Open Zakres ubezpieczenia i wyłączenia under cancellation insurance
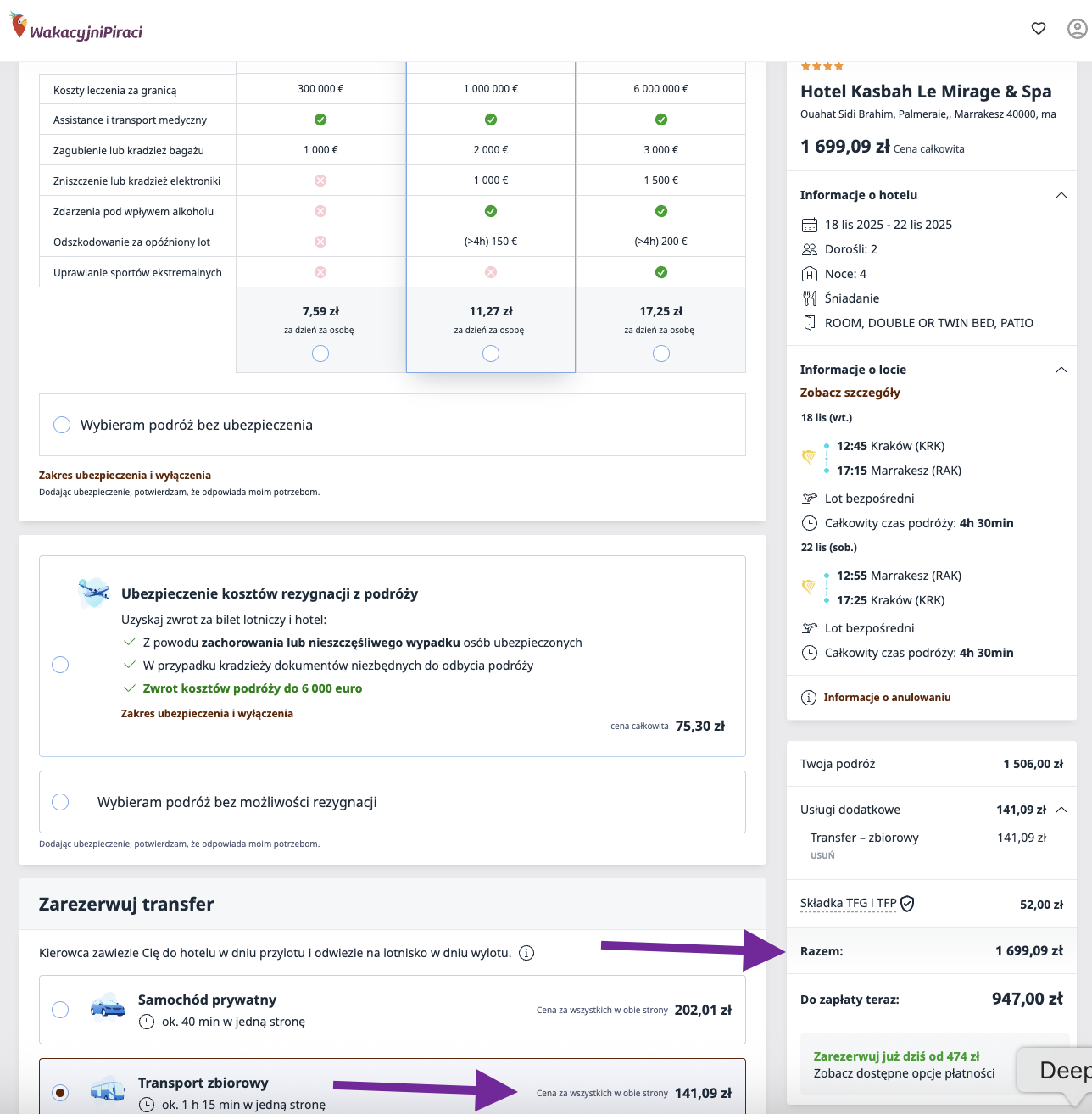The image size is (1092, 1114). 207,713
